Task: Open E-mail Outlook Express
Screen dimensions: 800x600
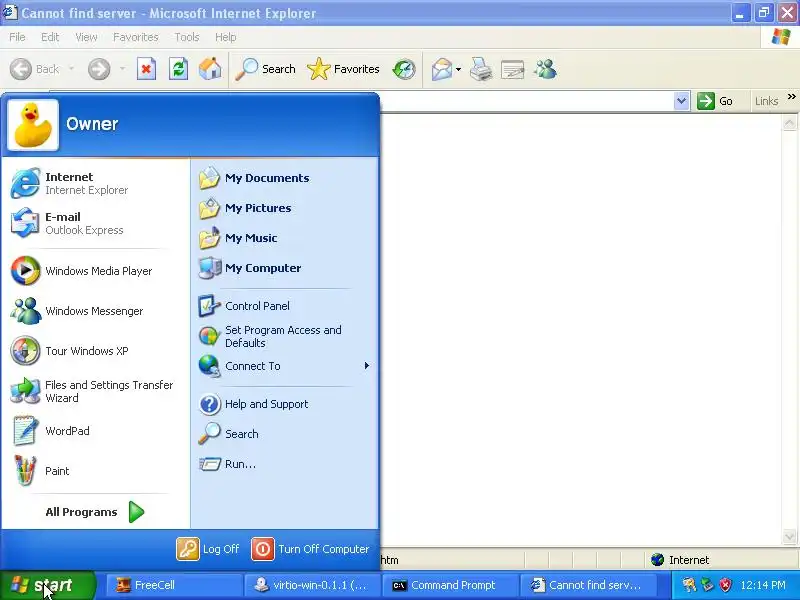Action: [95, 223]
